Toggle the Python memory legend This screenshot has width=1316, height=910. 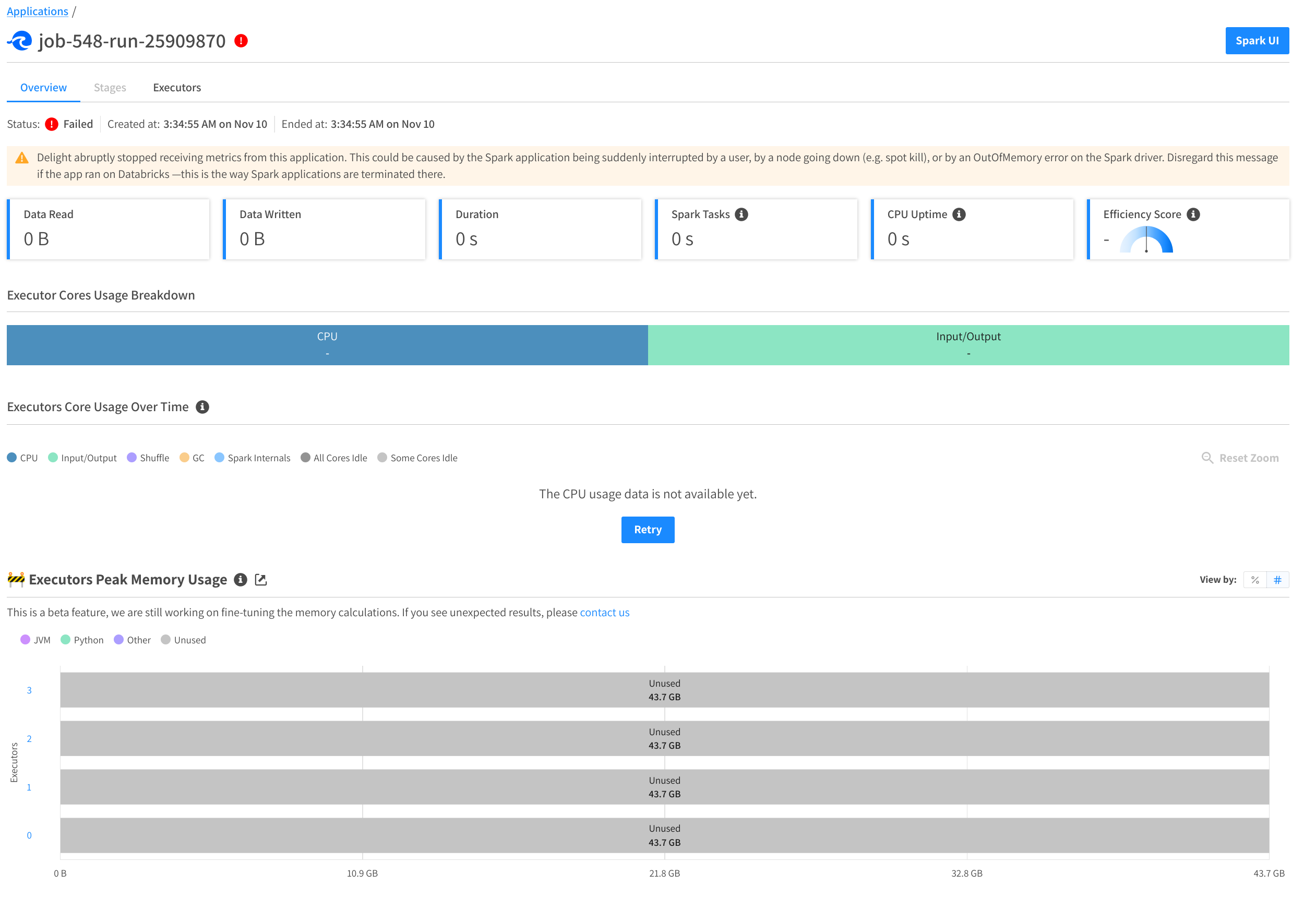(82, 640)
